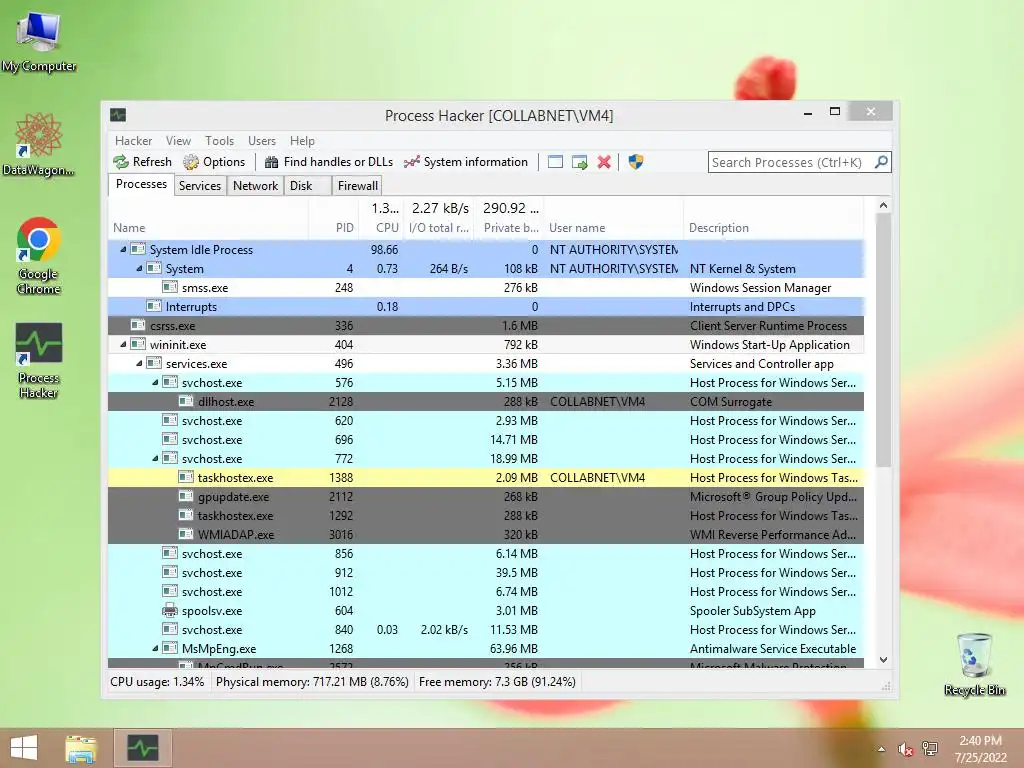The width and height of the screenshot is (1024, 768).
Task: Sort by the User name column
Action: [x=613, y=219]
